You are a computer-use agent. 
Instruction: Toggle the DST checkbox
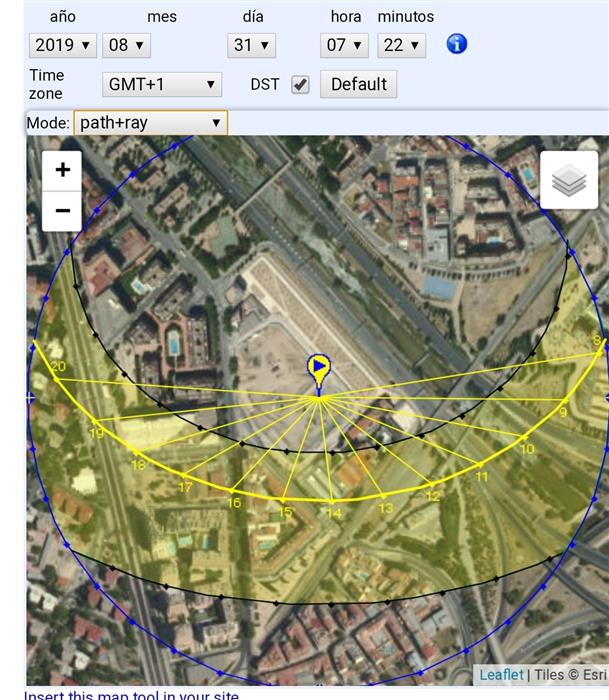click(x=300, y=85)
